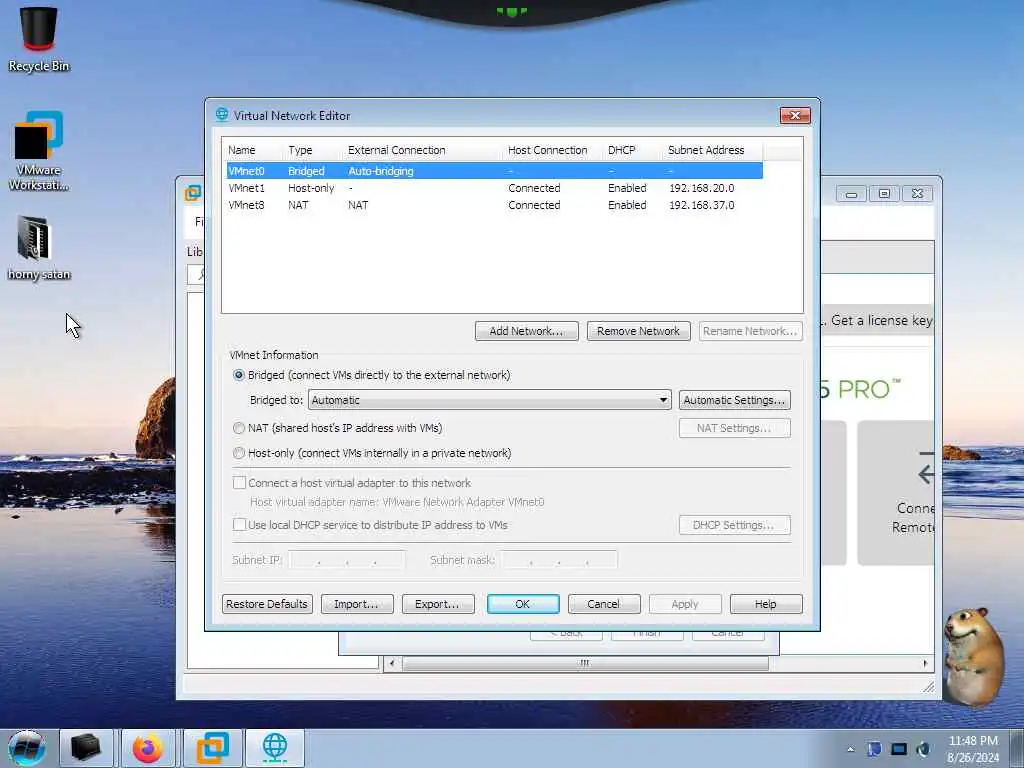
Task: Click the Show desktop strip
Action: pos(1017,748)
